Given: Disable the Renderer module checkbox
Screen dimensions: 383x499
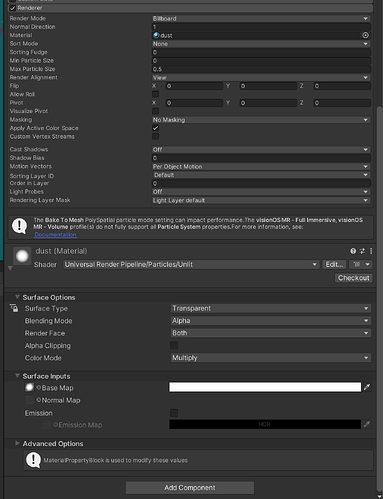Looking at the screenshot, I should (13, 8).
